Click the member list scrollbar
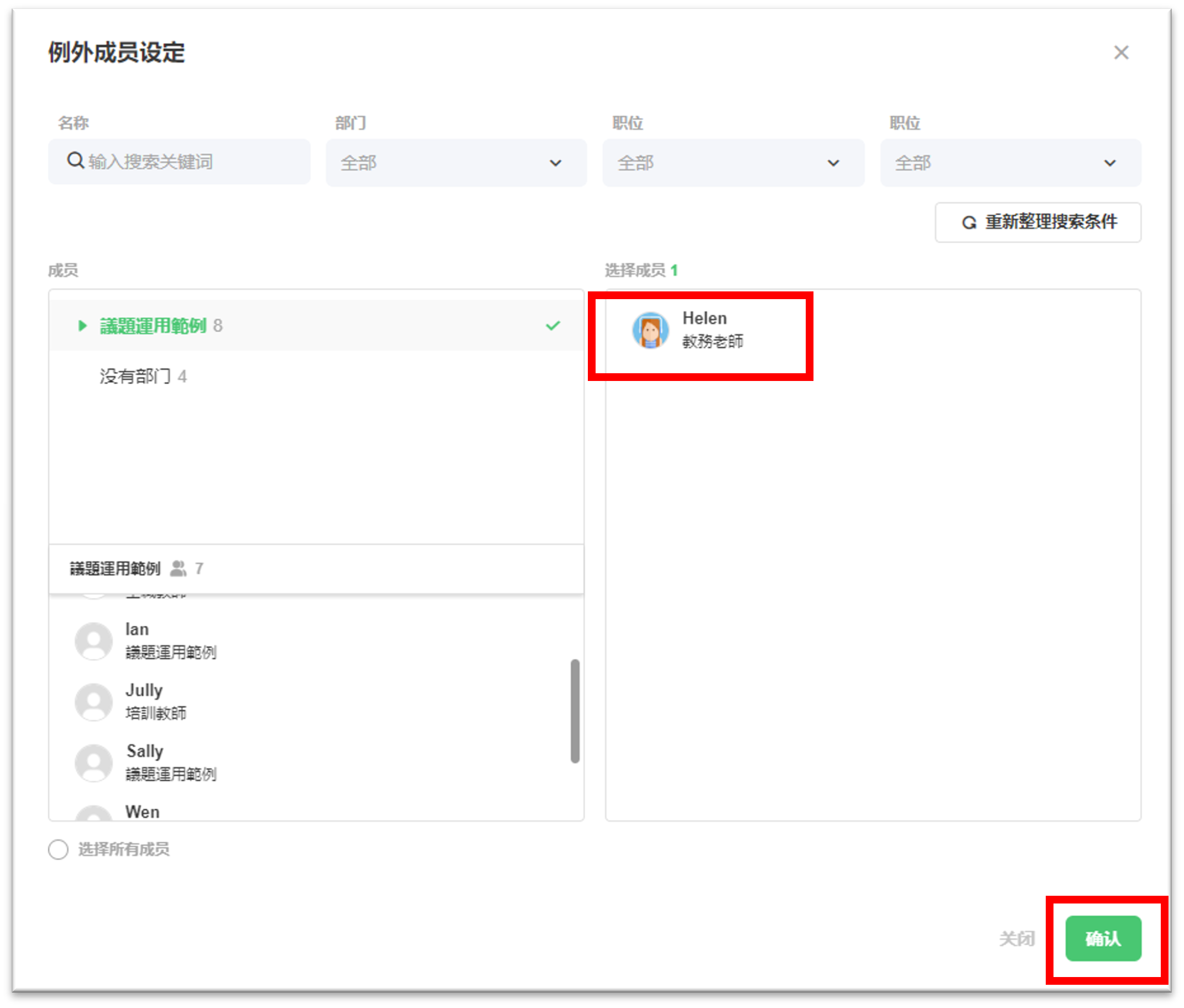The height and width of the screenshot is (1008, 1184). pyautogui.click(x=575, y=711)
